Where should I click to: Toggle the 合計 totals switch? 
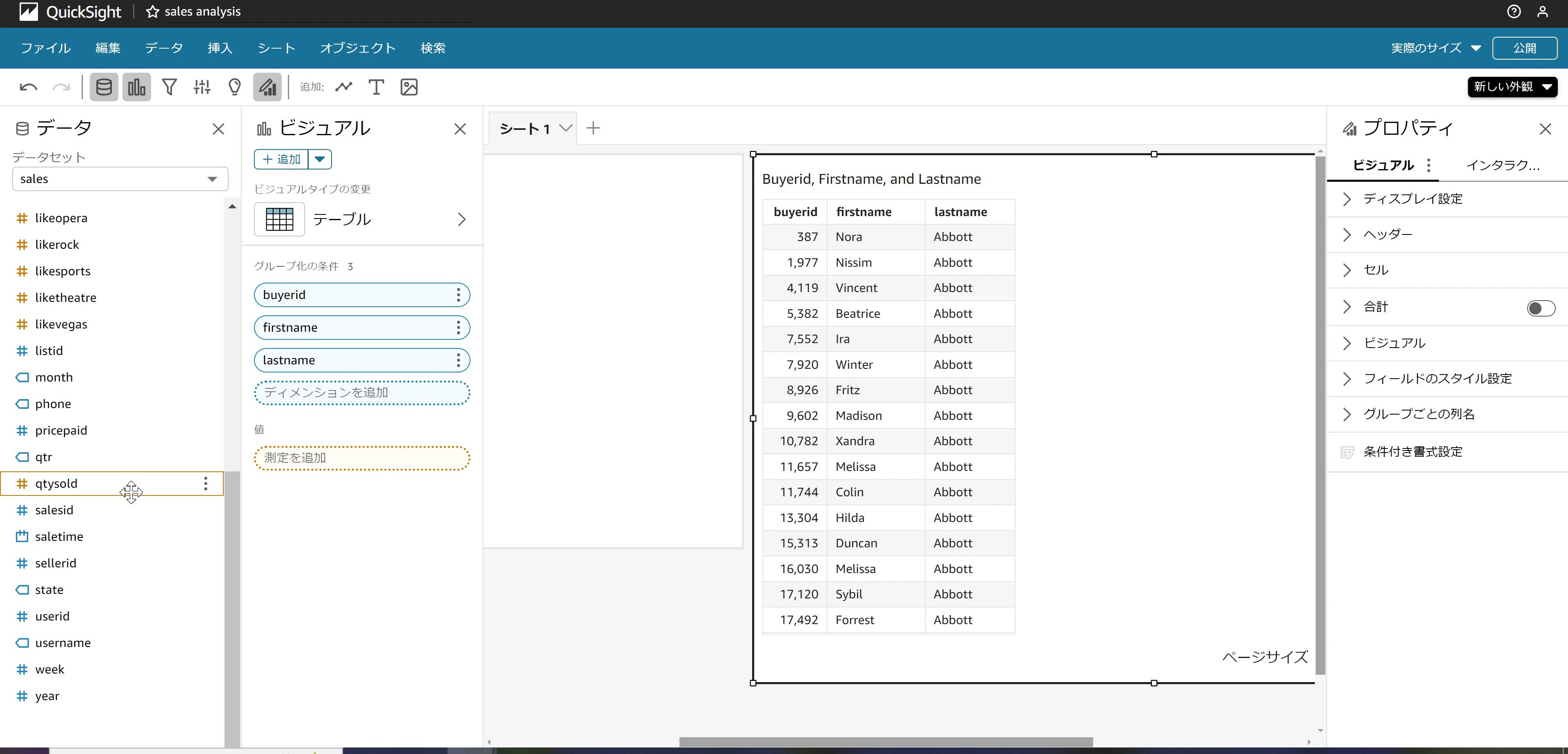1541,308
